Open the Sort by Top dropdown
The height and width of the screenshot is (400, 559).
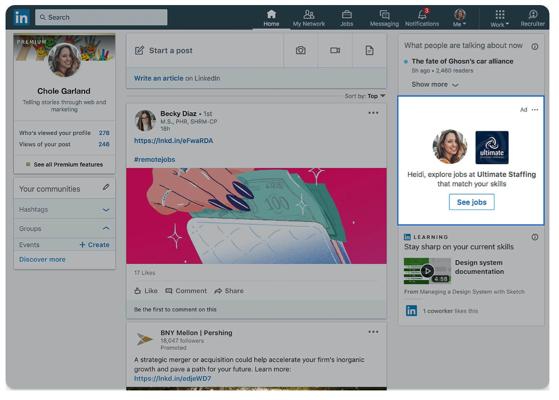pos(365,96)
